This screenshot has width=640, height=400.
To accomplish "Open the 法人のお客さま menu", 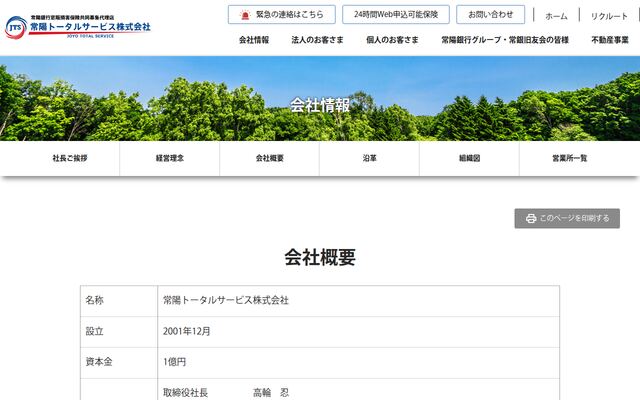I will [317, 40].
